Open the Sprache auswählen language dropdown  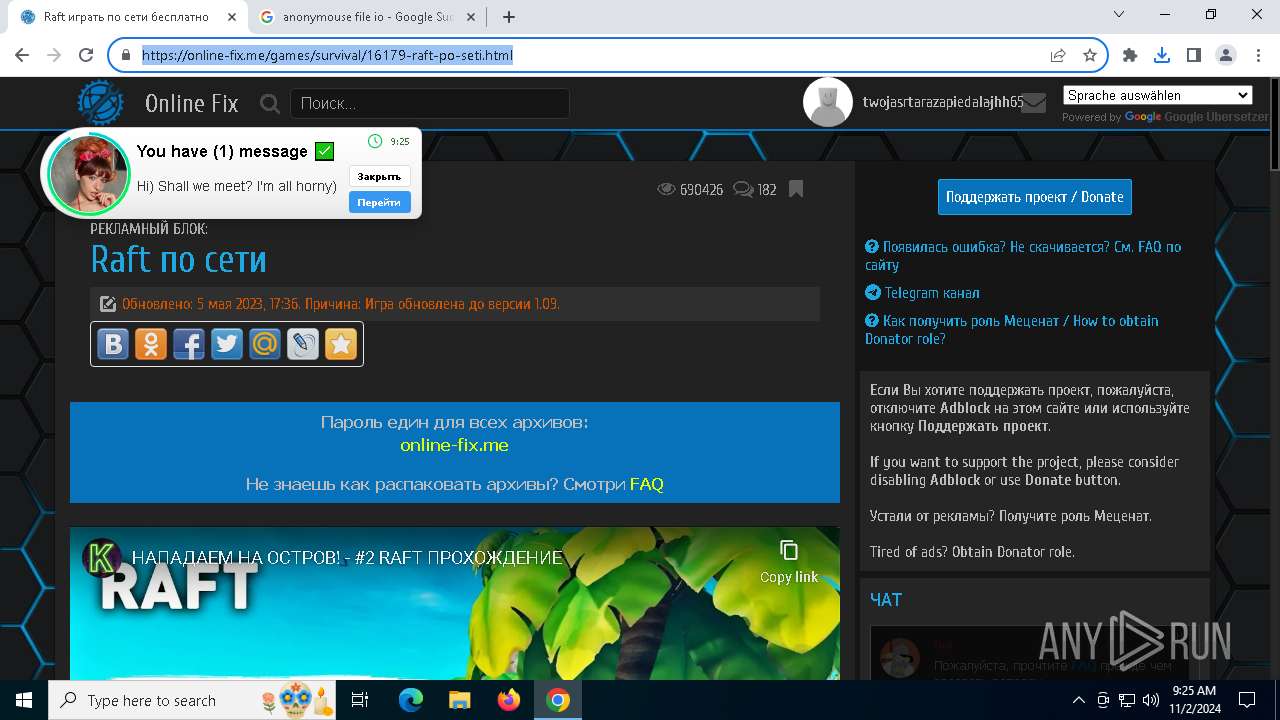pos(1157,95)
